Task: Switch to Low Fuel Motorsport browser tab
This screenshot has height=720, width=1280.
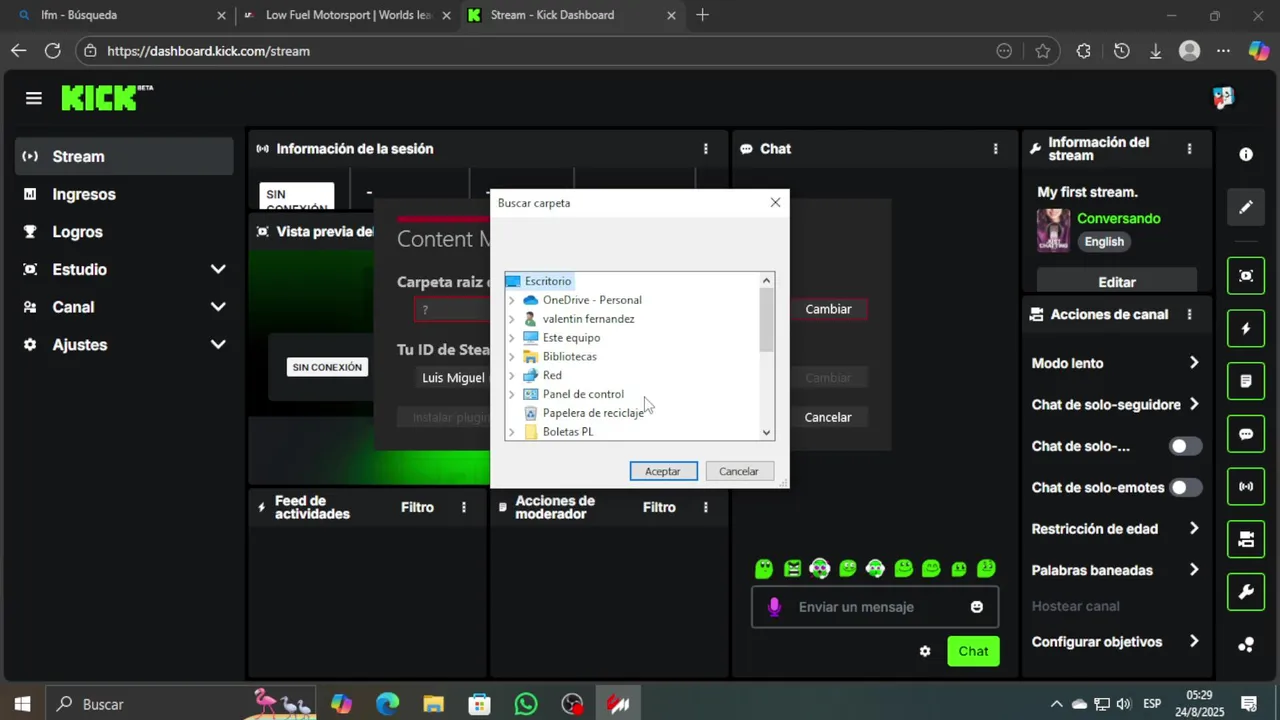Action: [348, 15]
